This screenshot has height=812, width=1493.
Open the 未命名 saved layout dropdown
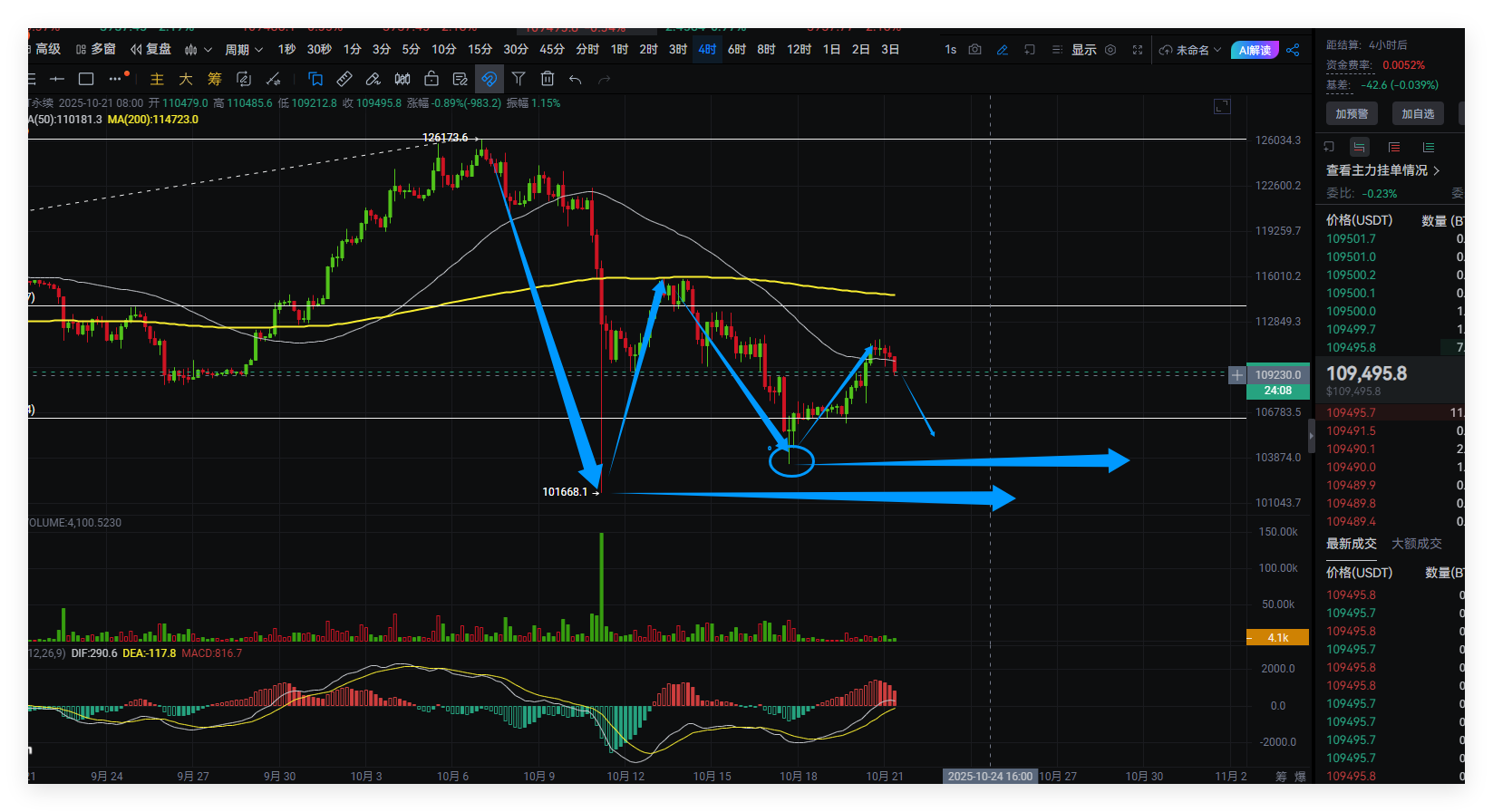coord(1190,50)
